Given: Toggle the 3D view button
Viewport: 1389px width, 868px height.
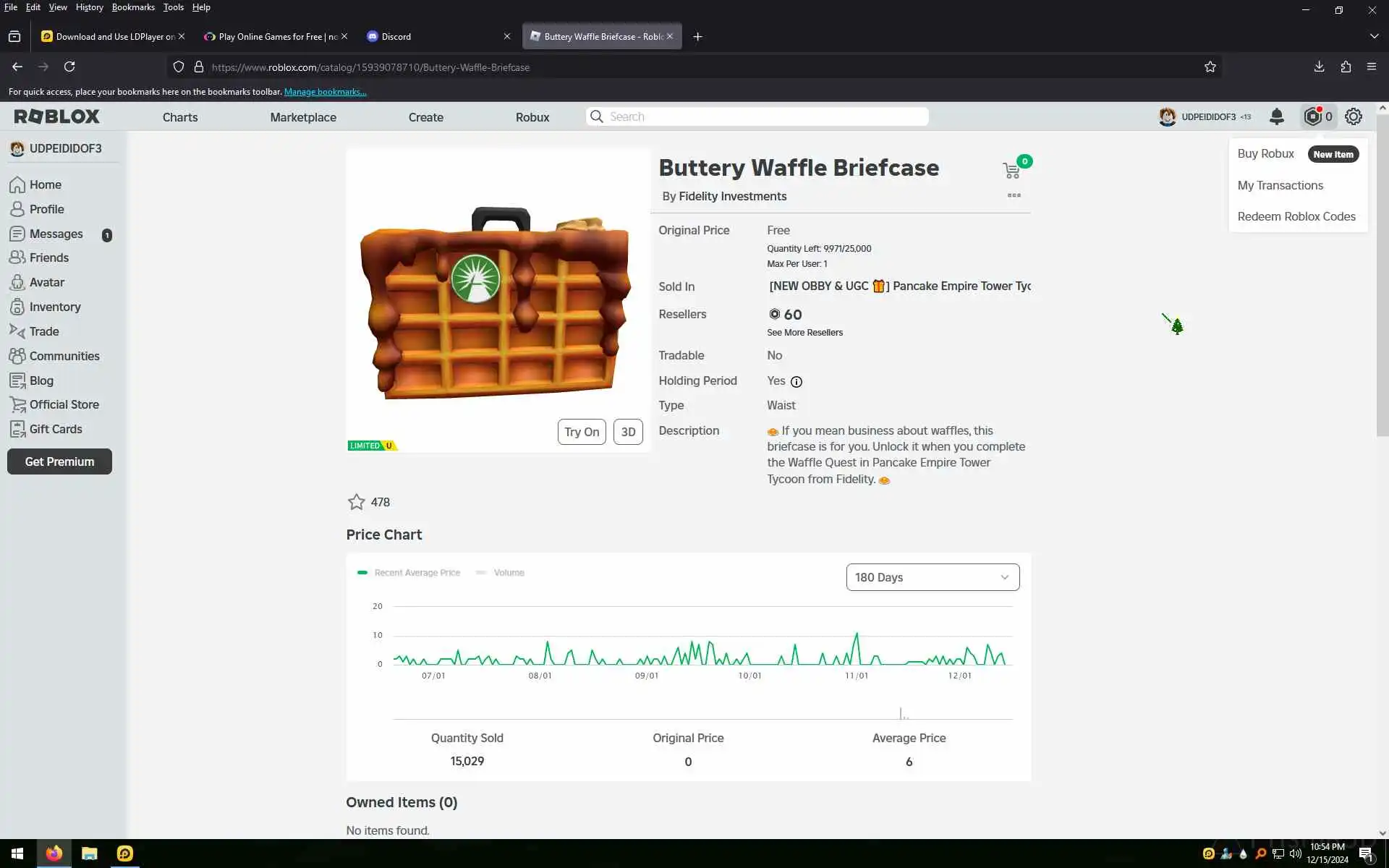Looking at the screenshot, I should point(628,432).
